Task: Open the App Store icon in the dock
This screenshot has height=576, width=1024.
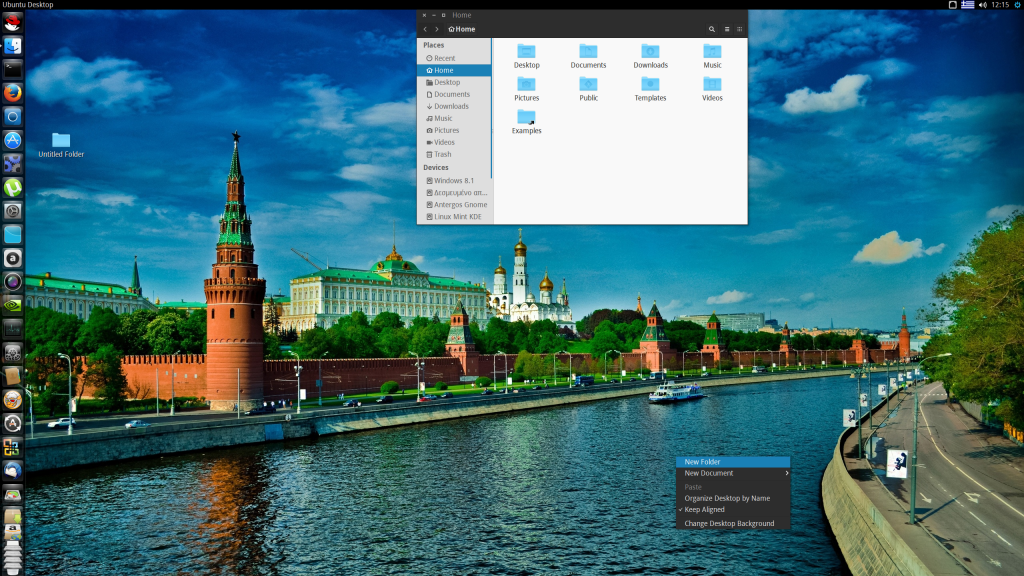Action: coord(12,140)
